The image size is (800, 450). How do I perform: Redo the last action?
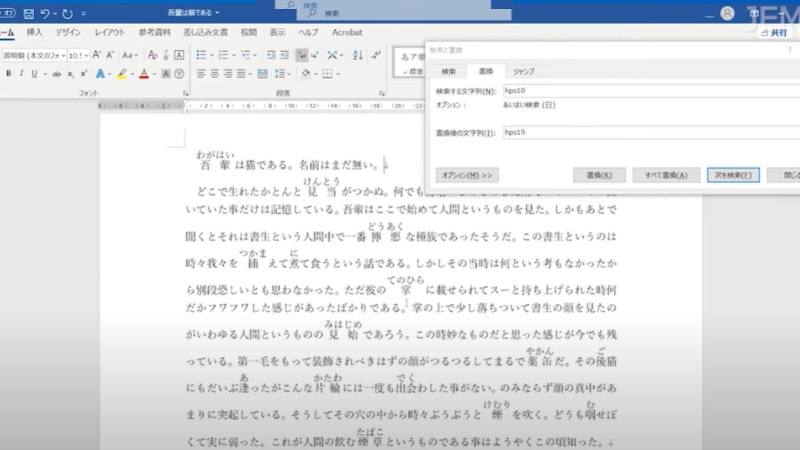tap(67, 14)
